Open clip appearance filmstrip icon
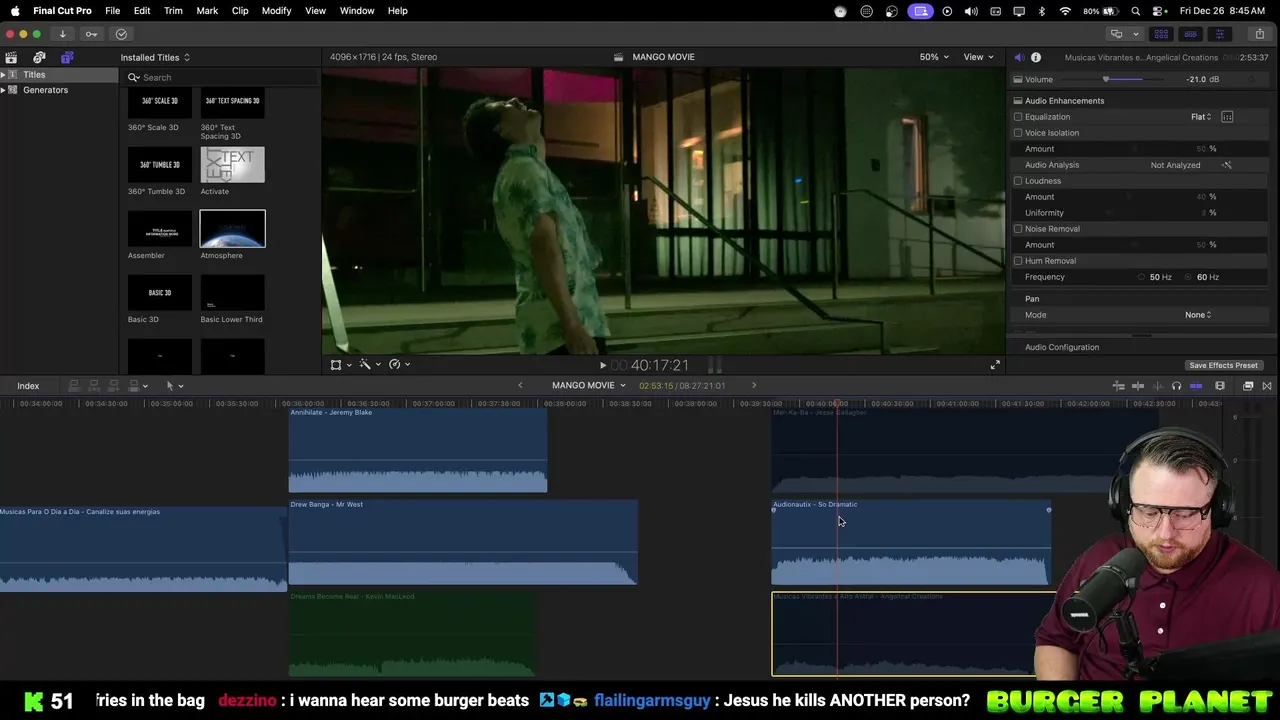1280x720 pixels. 1220,386
